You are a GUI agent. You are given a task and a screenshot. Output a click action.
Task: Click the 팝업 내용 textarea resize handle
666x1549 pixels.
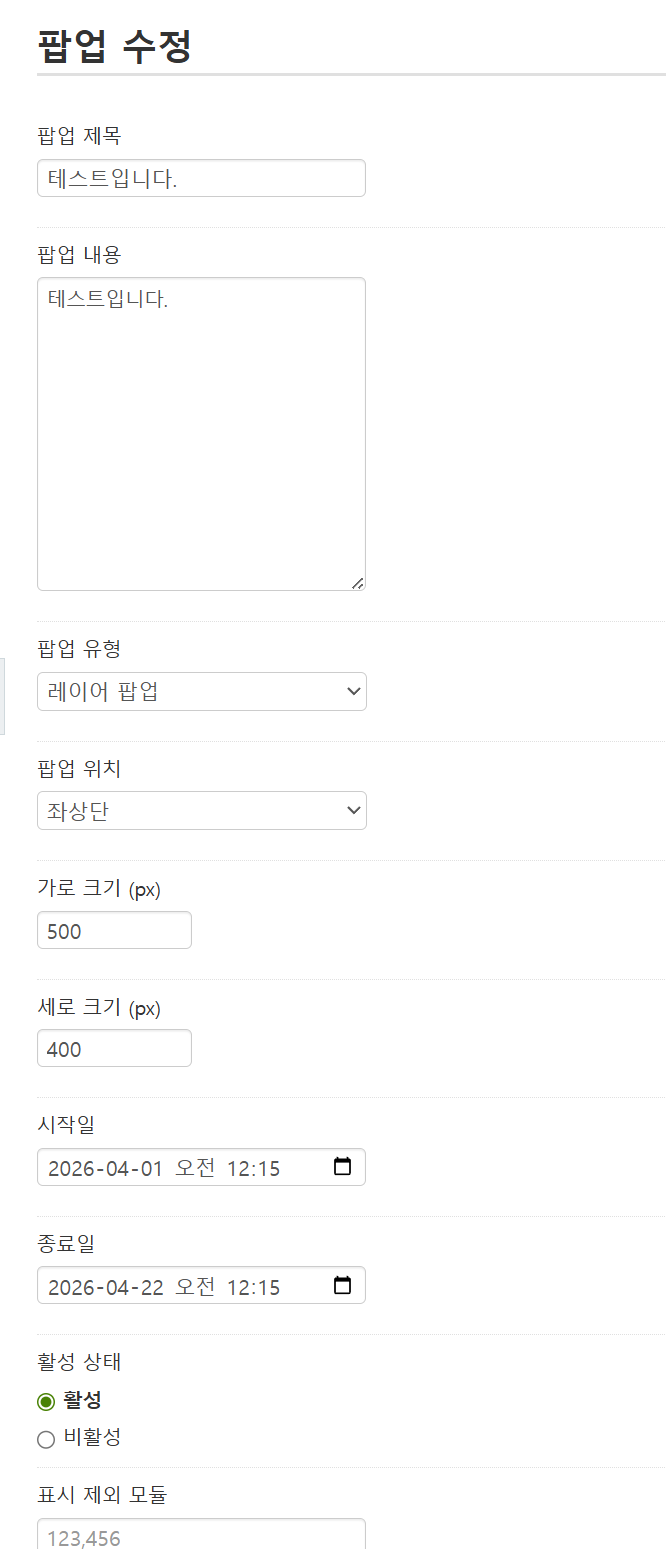coord(358,583)
